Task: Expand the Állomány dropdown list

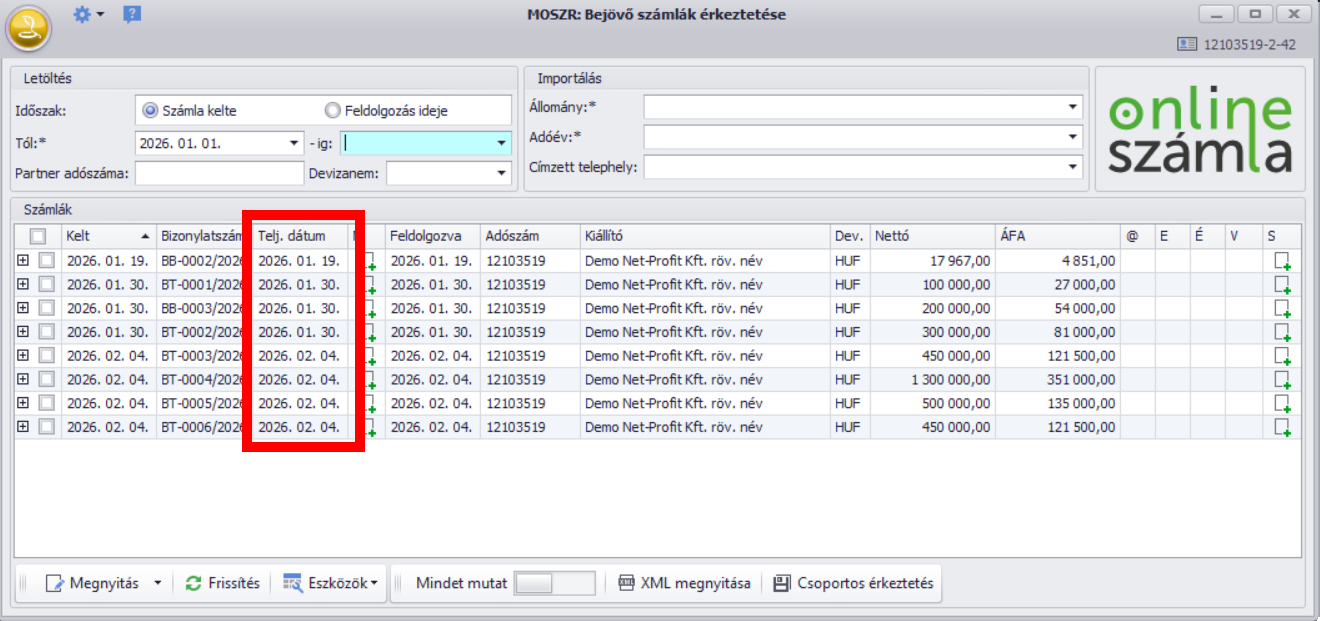Action: click(x=1073, y=107)
